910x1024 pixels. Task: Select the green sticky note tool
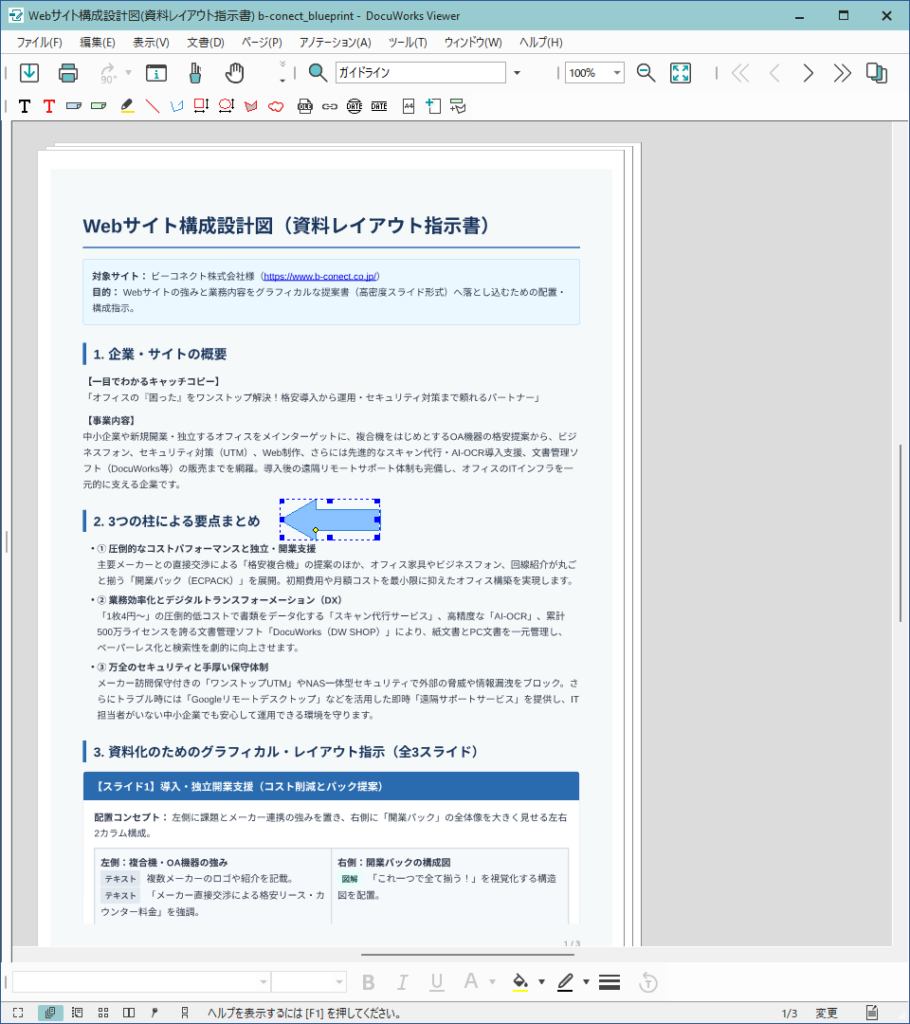99,105
